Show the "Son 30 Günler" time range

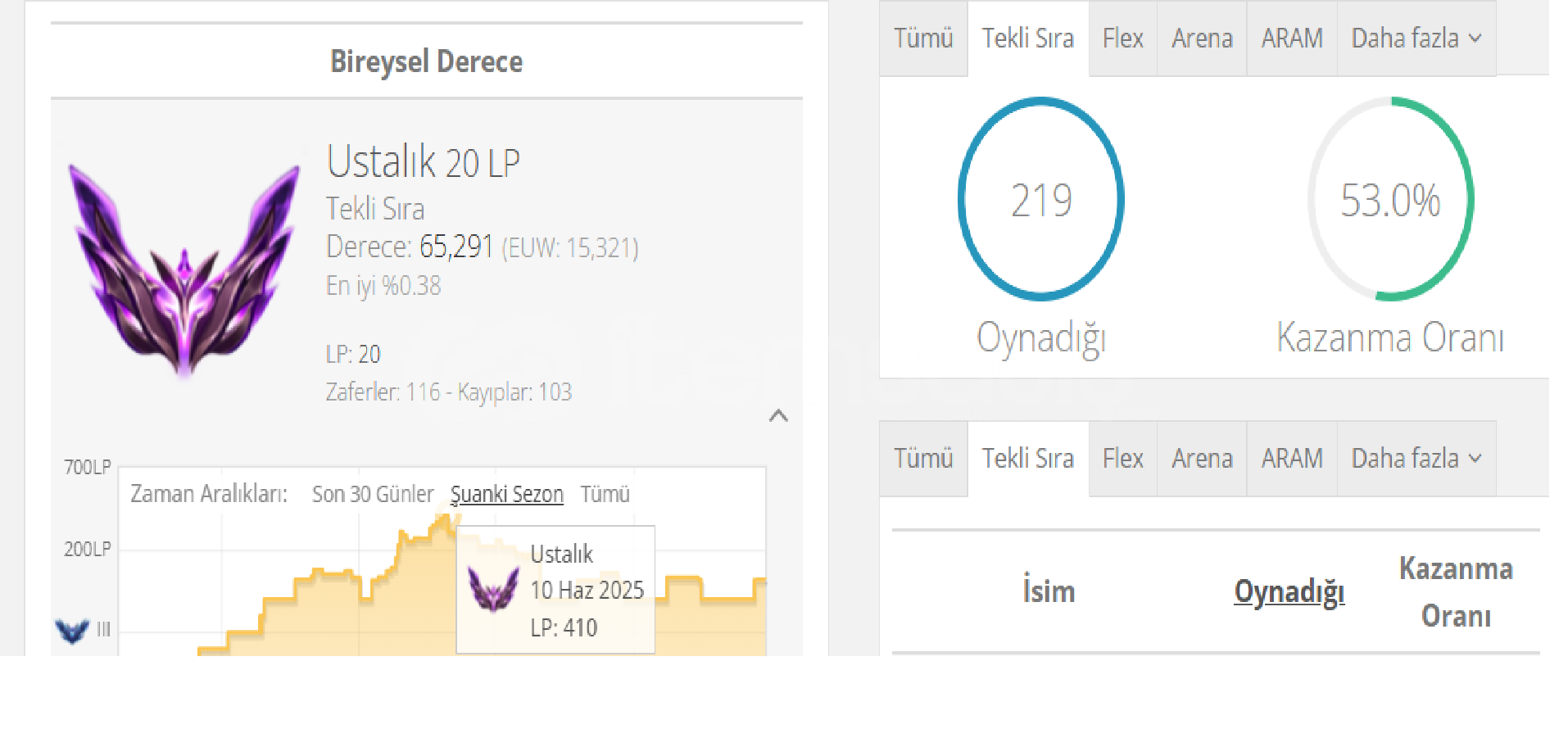[x=373, y=495]
